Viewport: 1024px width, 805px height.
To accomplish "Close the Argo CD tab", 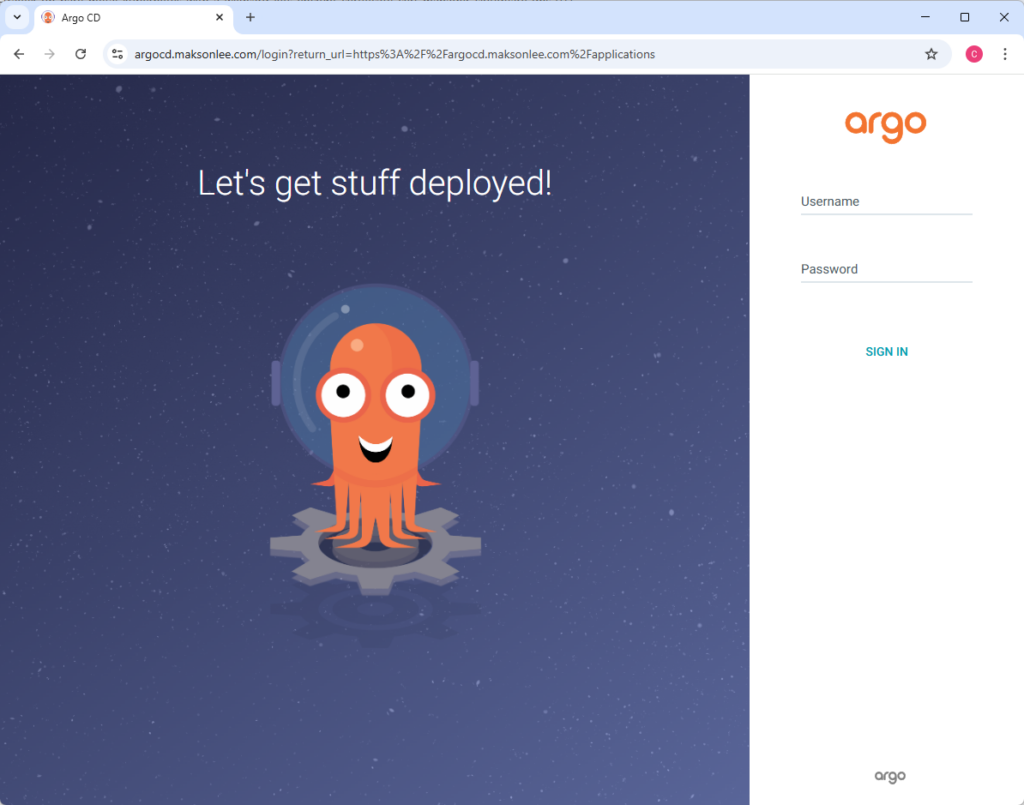I will pyautogui.click(x=219, y=18).
